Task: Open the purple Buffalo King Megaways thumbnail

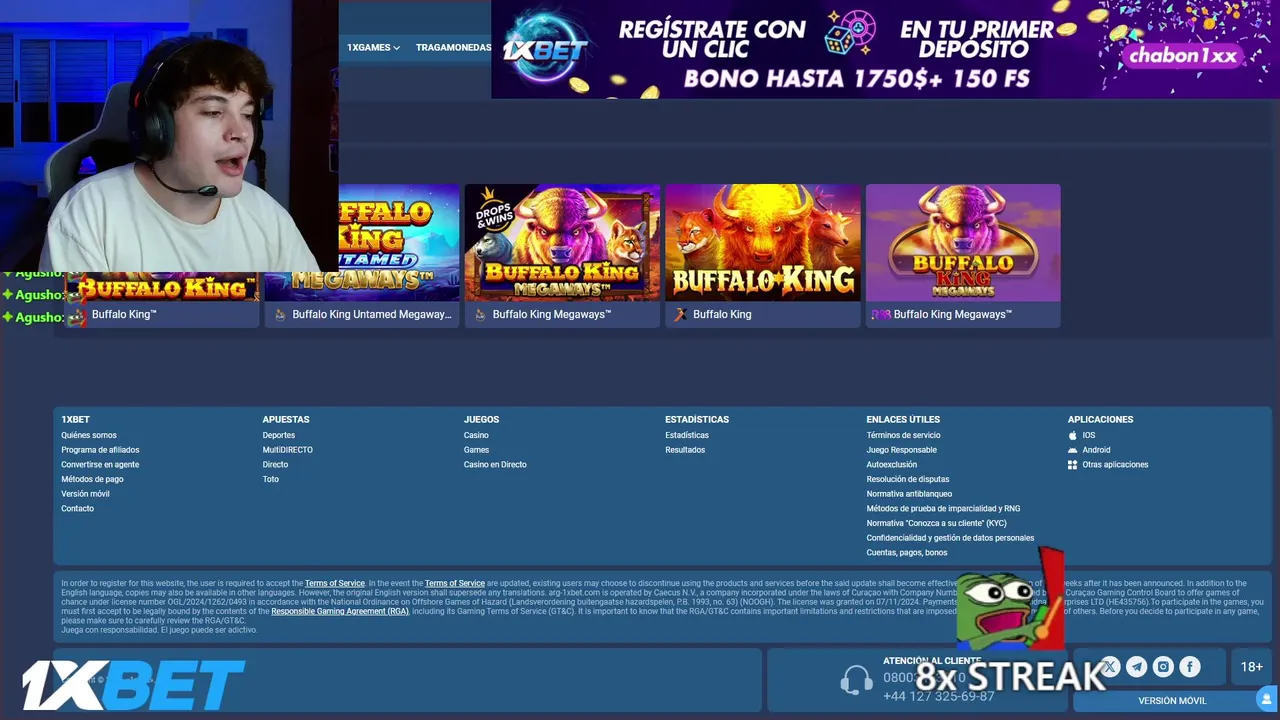Action: tap(963, 243)
